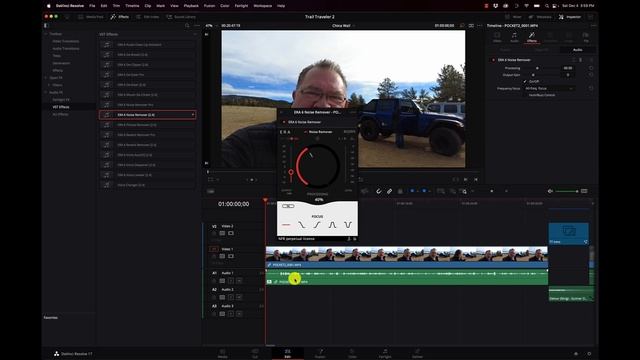Click the timeline playhead marker
The width and height of the screenshot is (640, 360).
265,200
